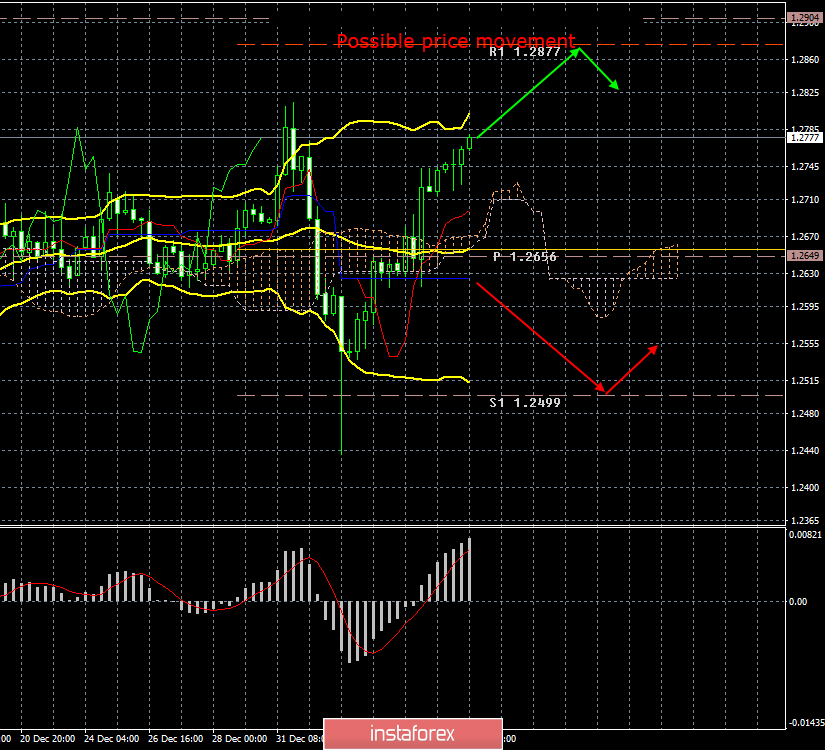825x750 pixels.
Task: Click the 1.2670 price axis value
Action: click(x=805, y=237)
